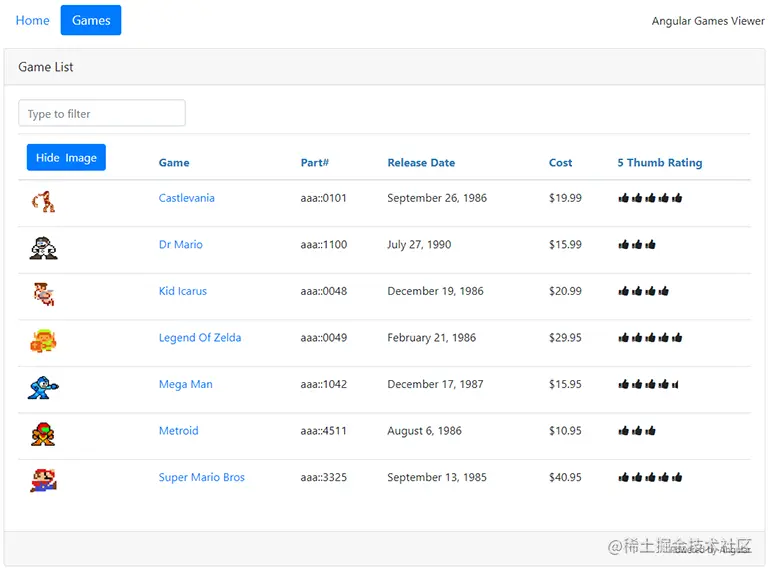Click the Kid Icarus sprite image
Screen dimensions: 769x572
pyautogui.click(x=44, y=294)
